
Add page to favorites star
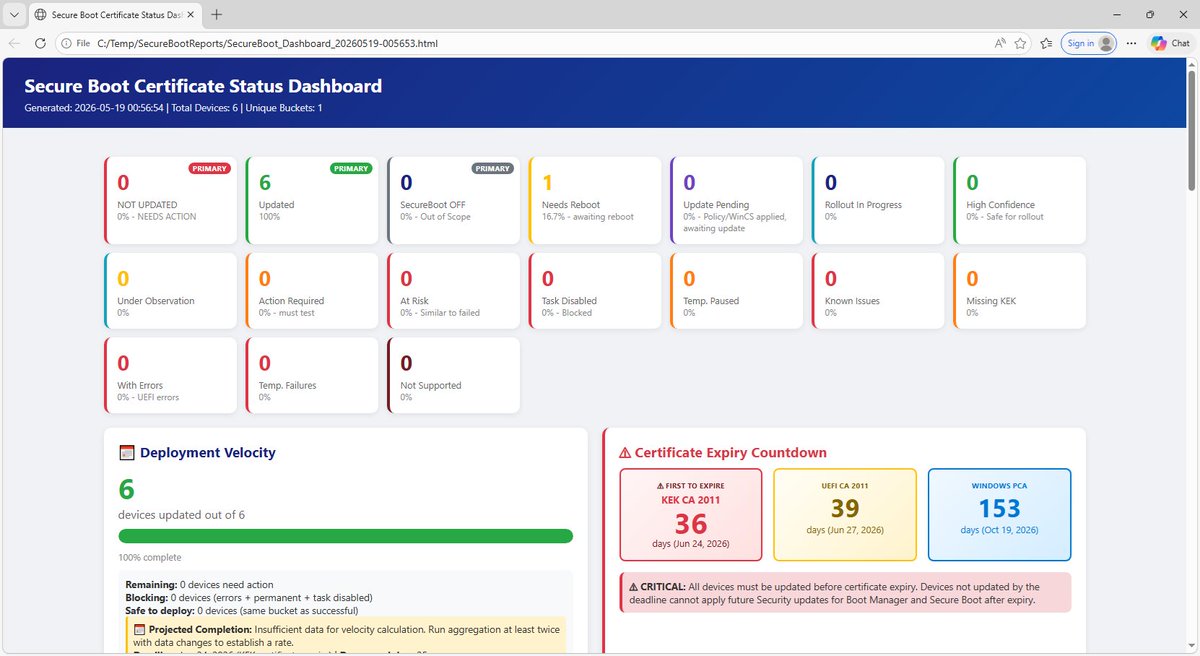coord(1020,43)
